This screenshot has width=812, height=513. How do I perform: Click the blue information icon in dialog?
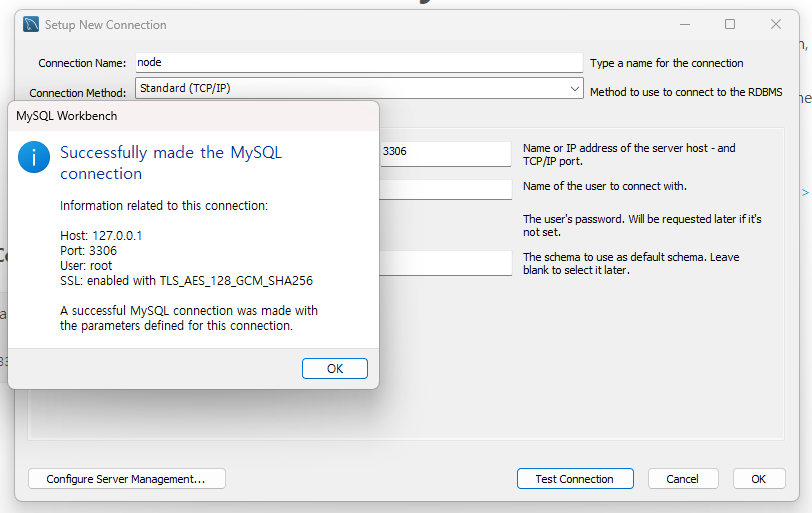(x=34, y=157)
